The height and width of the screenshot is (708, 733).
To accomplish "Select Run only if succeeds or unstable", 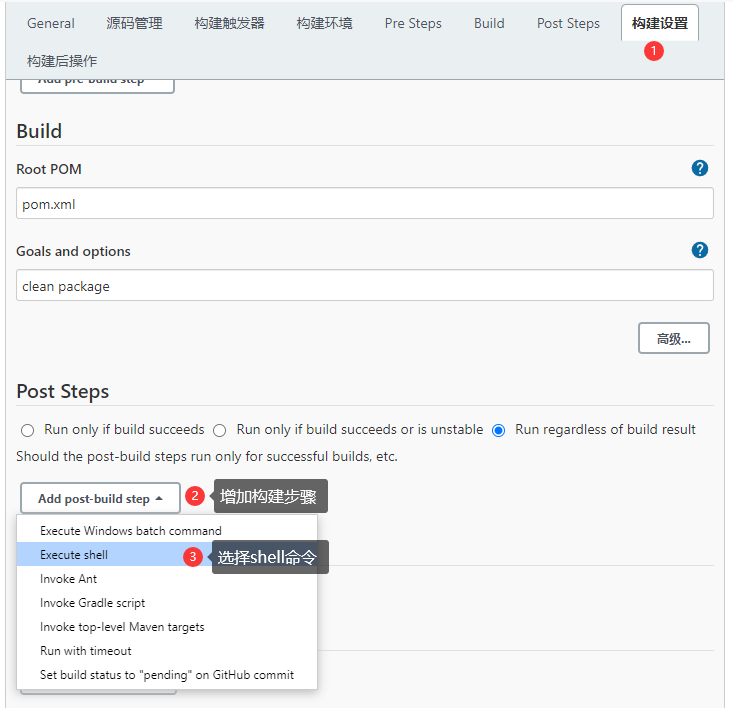I will pos(220,430).
